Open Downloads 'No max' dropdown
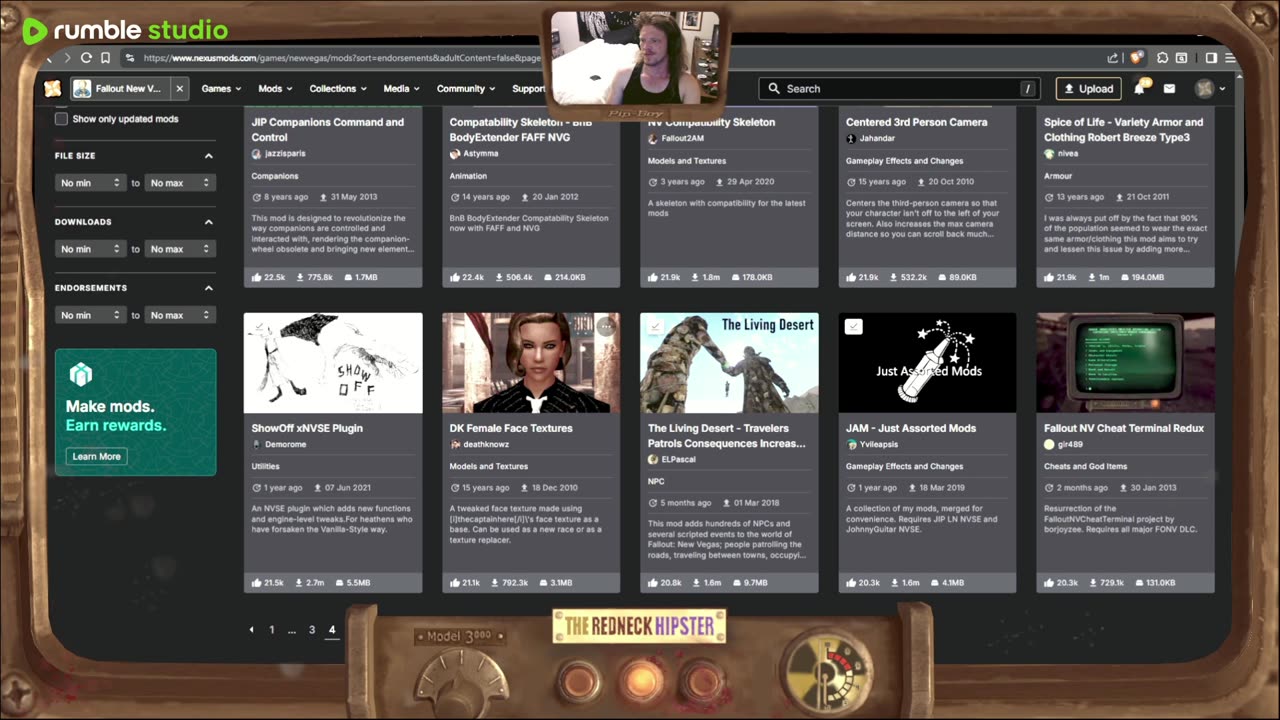The height and width of the screenshot is (720, 1280). (x=180, y=249)
